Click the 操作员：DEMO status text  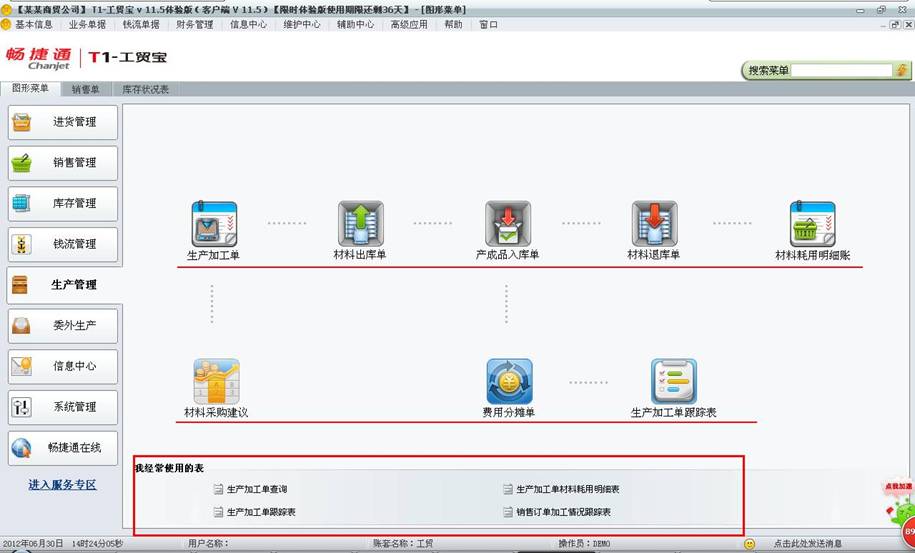pyautogui.click(x=584, y=544)
